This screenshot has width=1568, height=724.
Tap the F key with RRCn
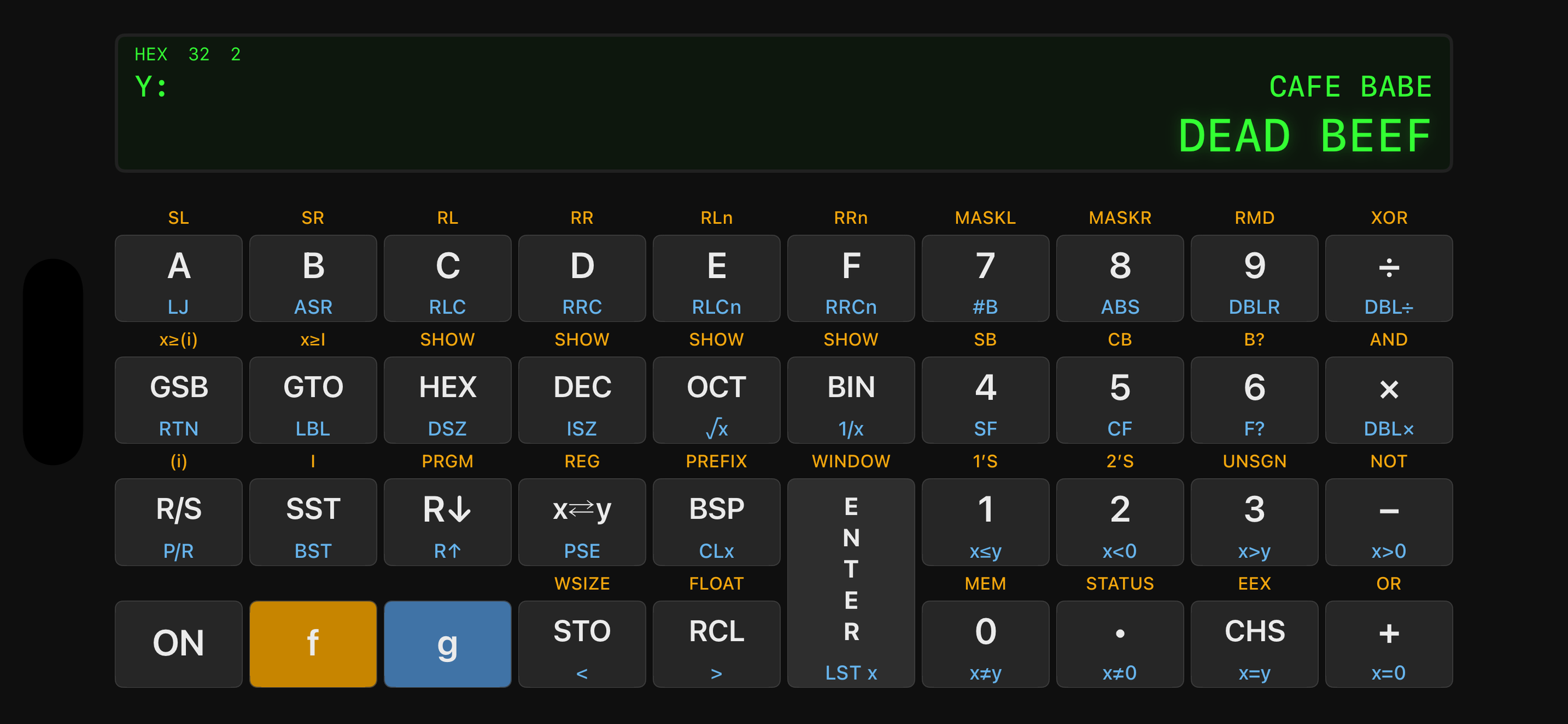coord(851,278)
